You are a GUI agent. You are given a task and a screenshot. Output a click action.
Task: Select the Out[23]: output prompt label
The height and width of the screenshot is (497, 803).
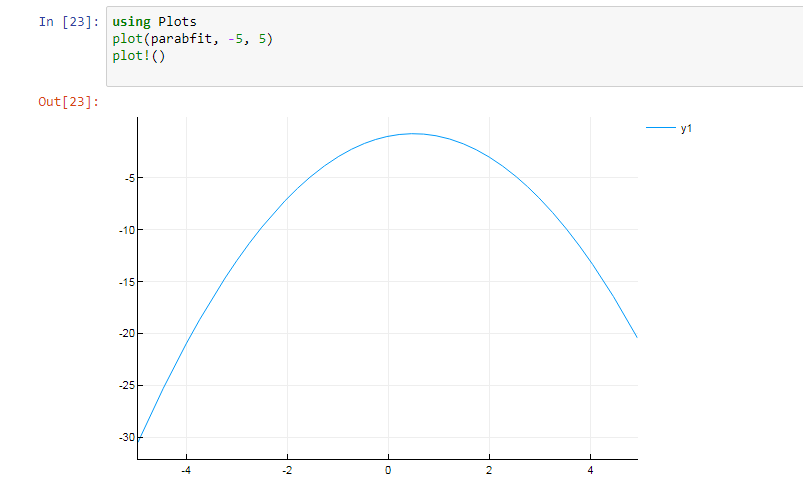click(x=69, y=101)
